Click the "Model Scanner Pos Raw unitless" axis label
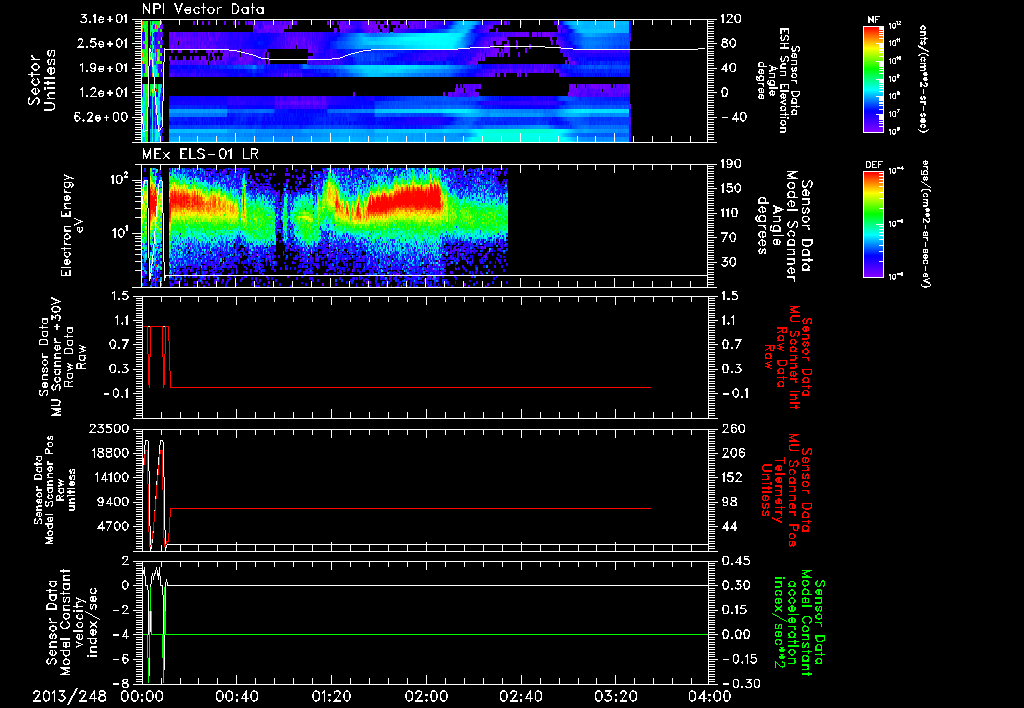 [x=56, y=491]
